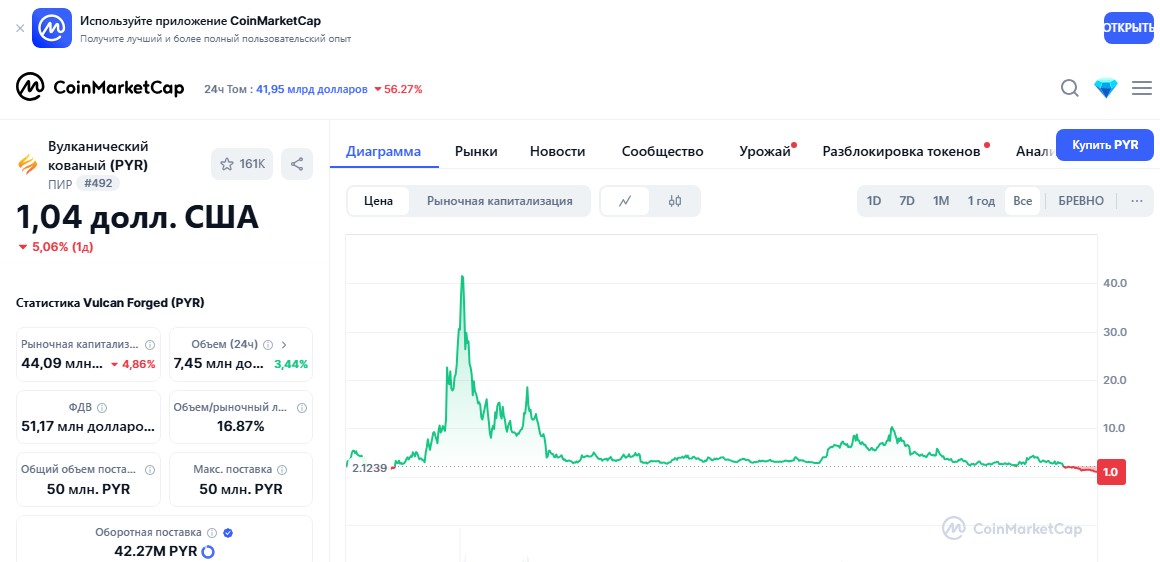Click the 51,17 млн FDV value
This screenshot has width=1160, height=562.
[x=88, y=427]
